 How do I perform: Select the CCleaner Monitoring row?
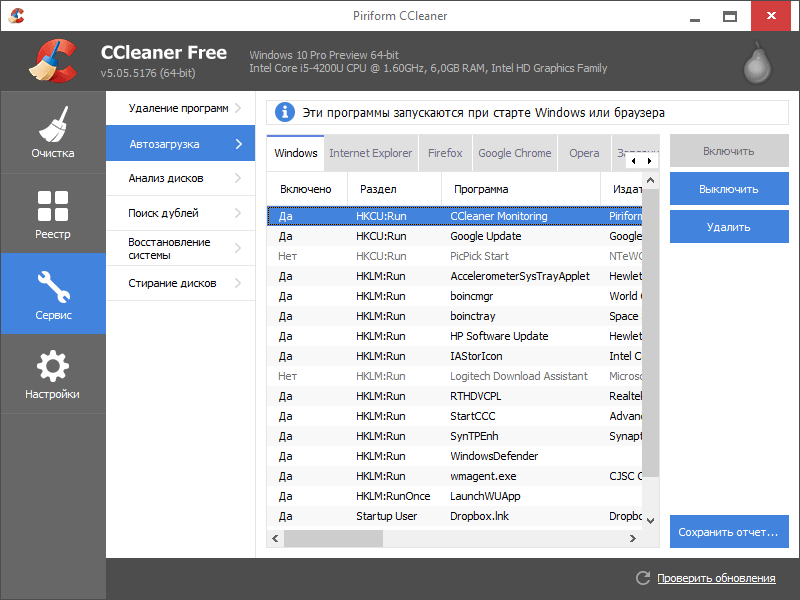[x=455, y=216]
